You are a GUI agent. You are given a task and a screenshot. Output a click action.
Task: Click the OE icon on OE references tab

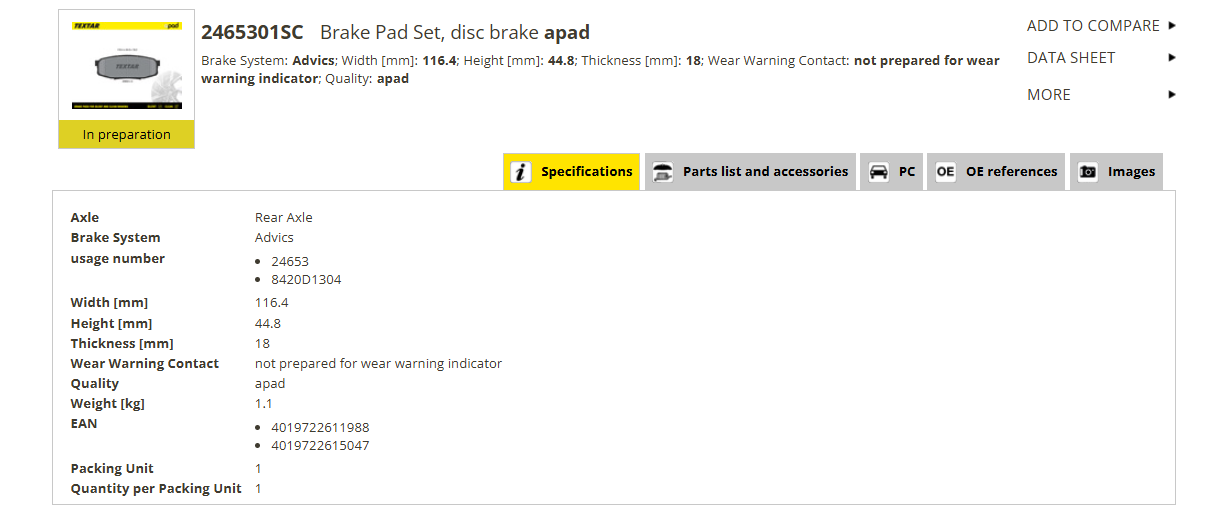coord(945,172)
